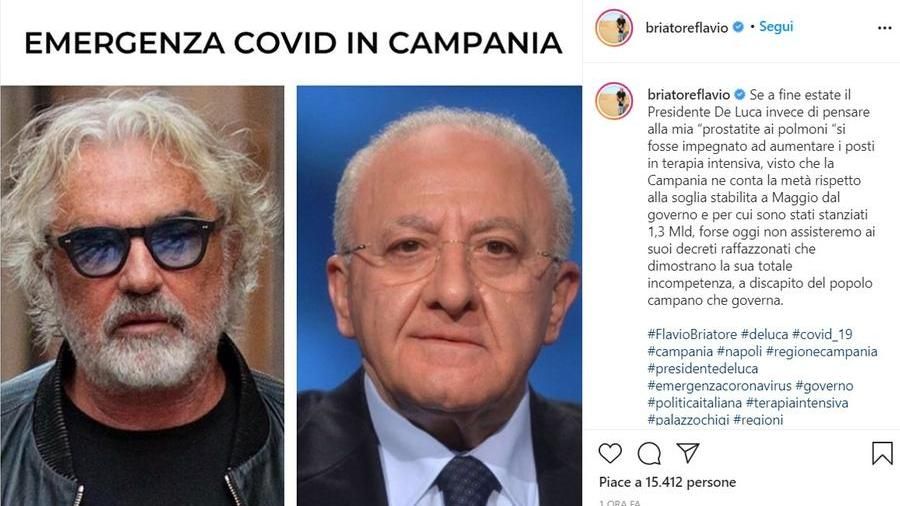The image size is (900, 506).
Task: Open the briatoreflavio username in header
Action: pyautogui.click(x=686, y=28)
